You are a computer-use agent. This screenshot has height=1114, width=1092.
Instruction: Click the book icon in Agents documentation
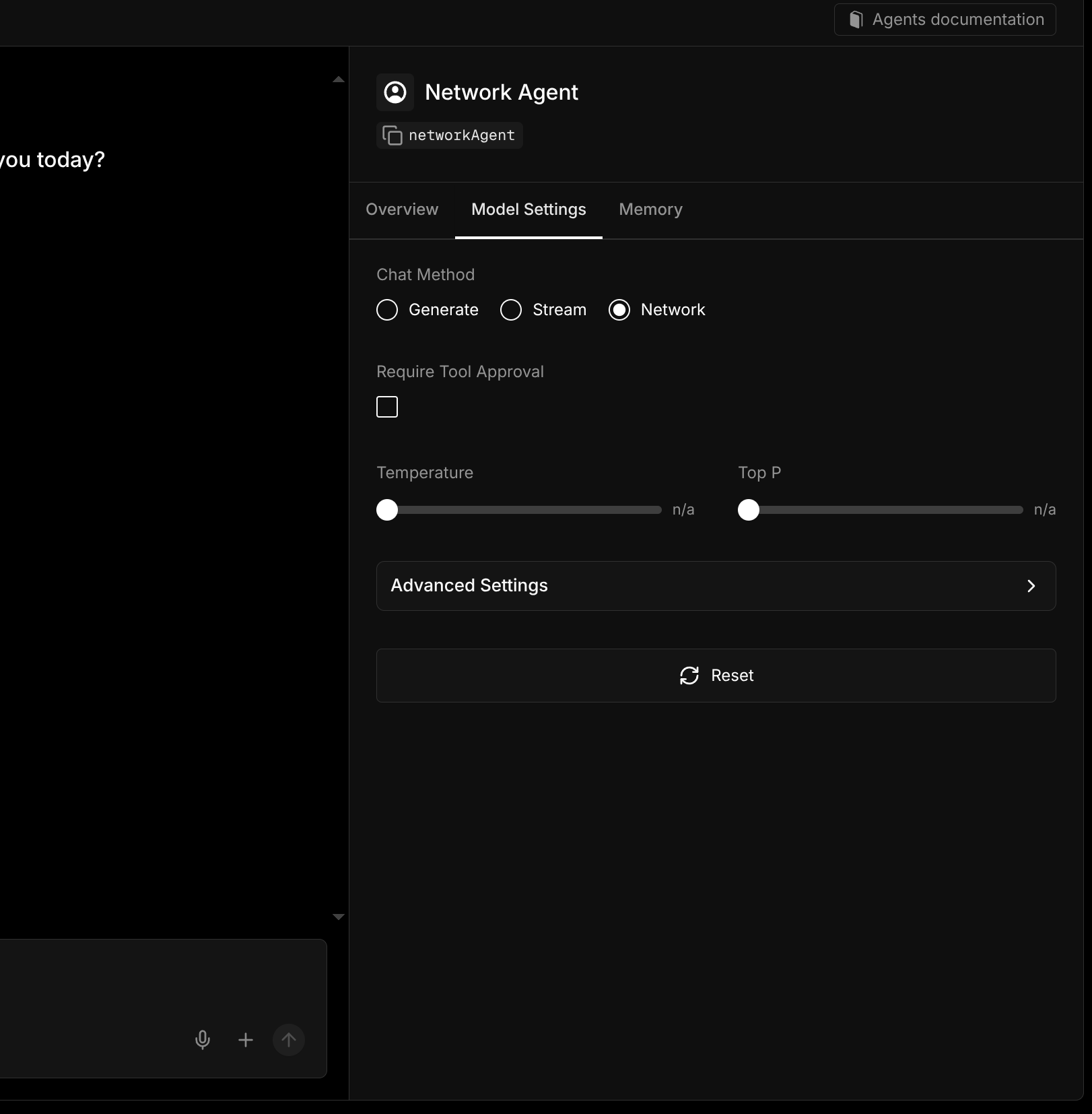(856, 20)
